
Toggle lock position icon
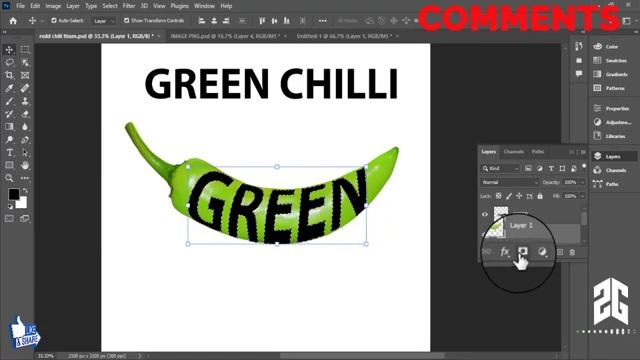(x=519, y=196)
